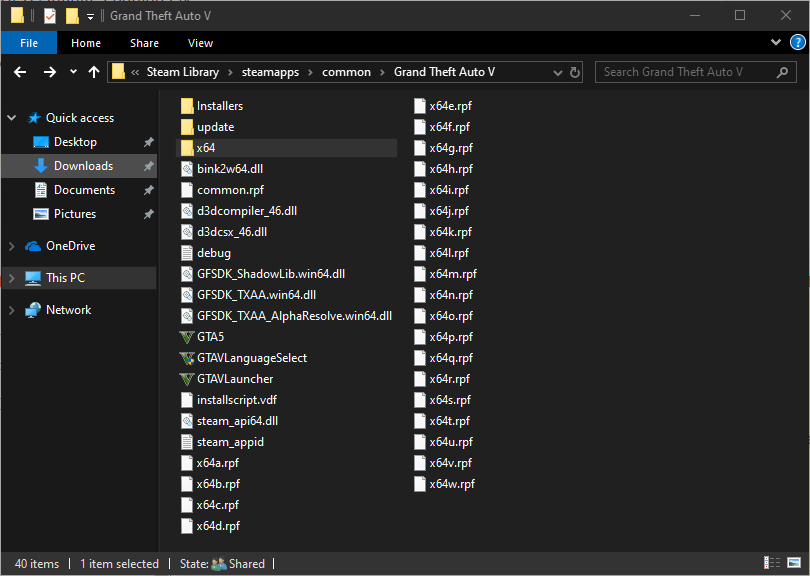Open the address bar history dropdown

click(x=555, y=72)
